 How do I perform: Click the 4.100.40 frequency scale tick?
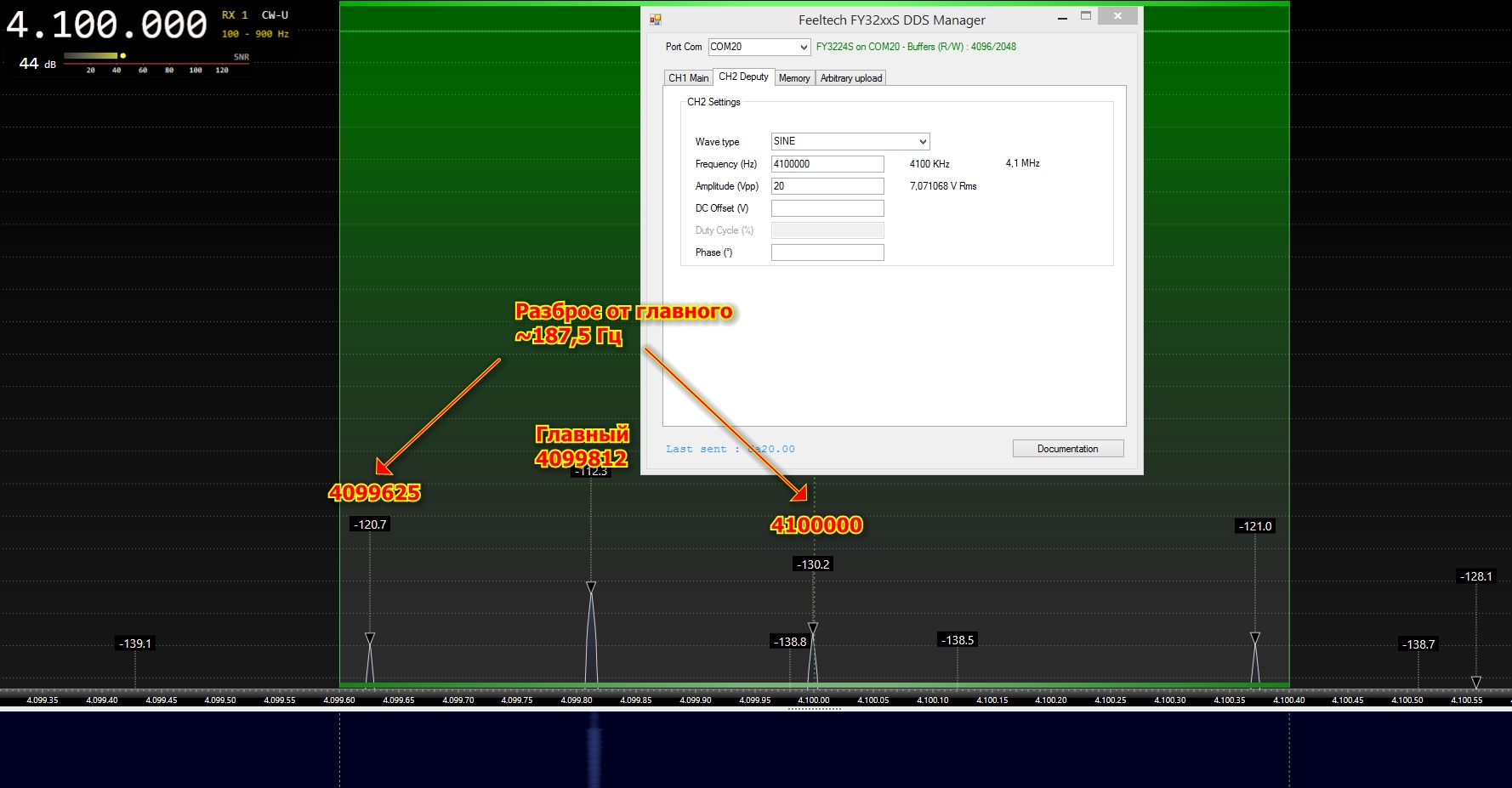click(x=1288, y=700)
